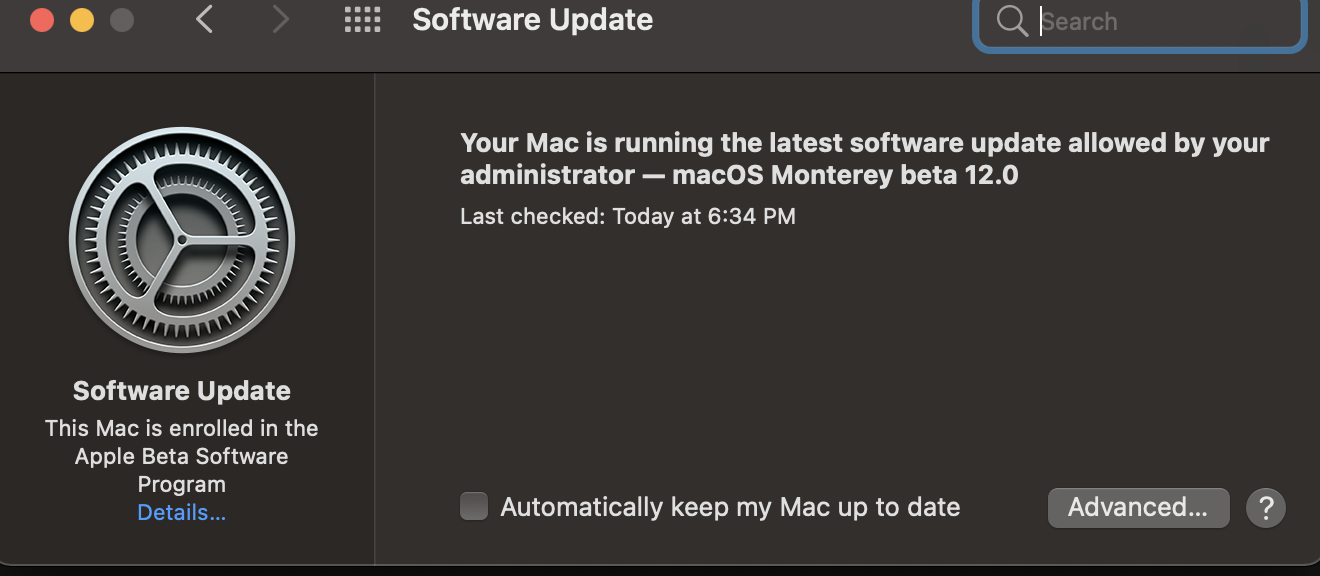This screenshot has width=1320, height=576.
Task: Open help with the question mark button
Action: (1265, 508)
